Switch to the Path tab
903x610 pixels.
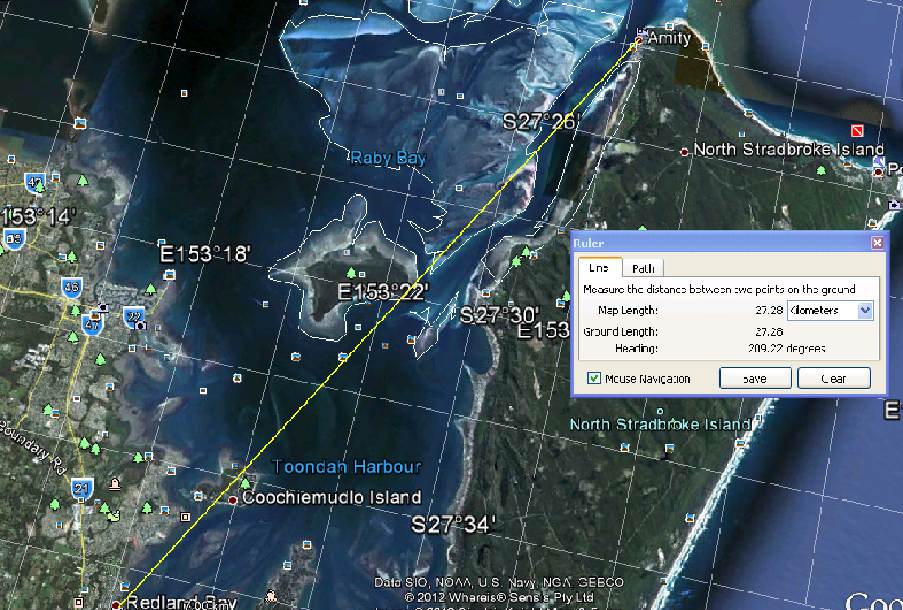tap(643, 267)
